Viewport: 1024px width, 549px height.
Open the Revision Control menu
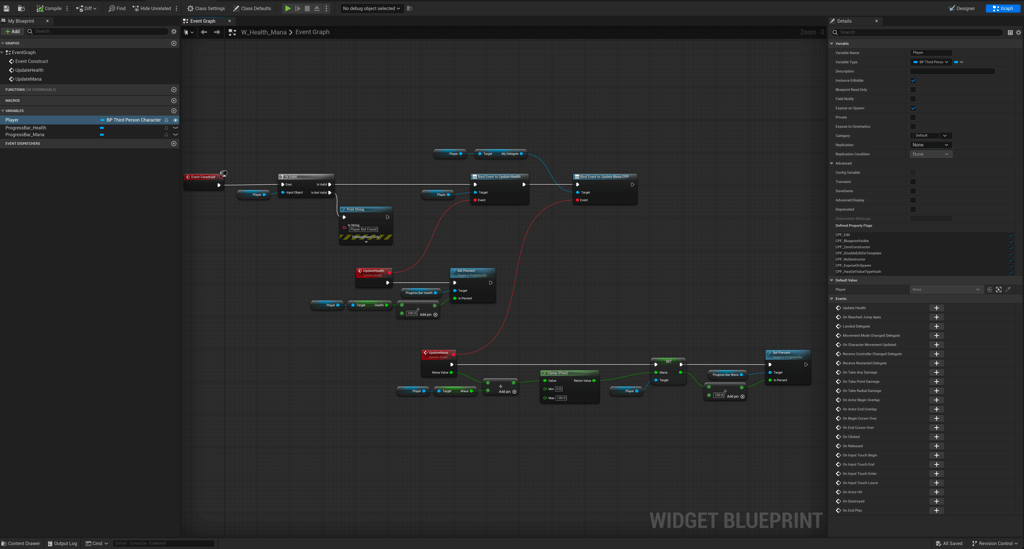click(995, 543)
